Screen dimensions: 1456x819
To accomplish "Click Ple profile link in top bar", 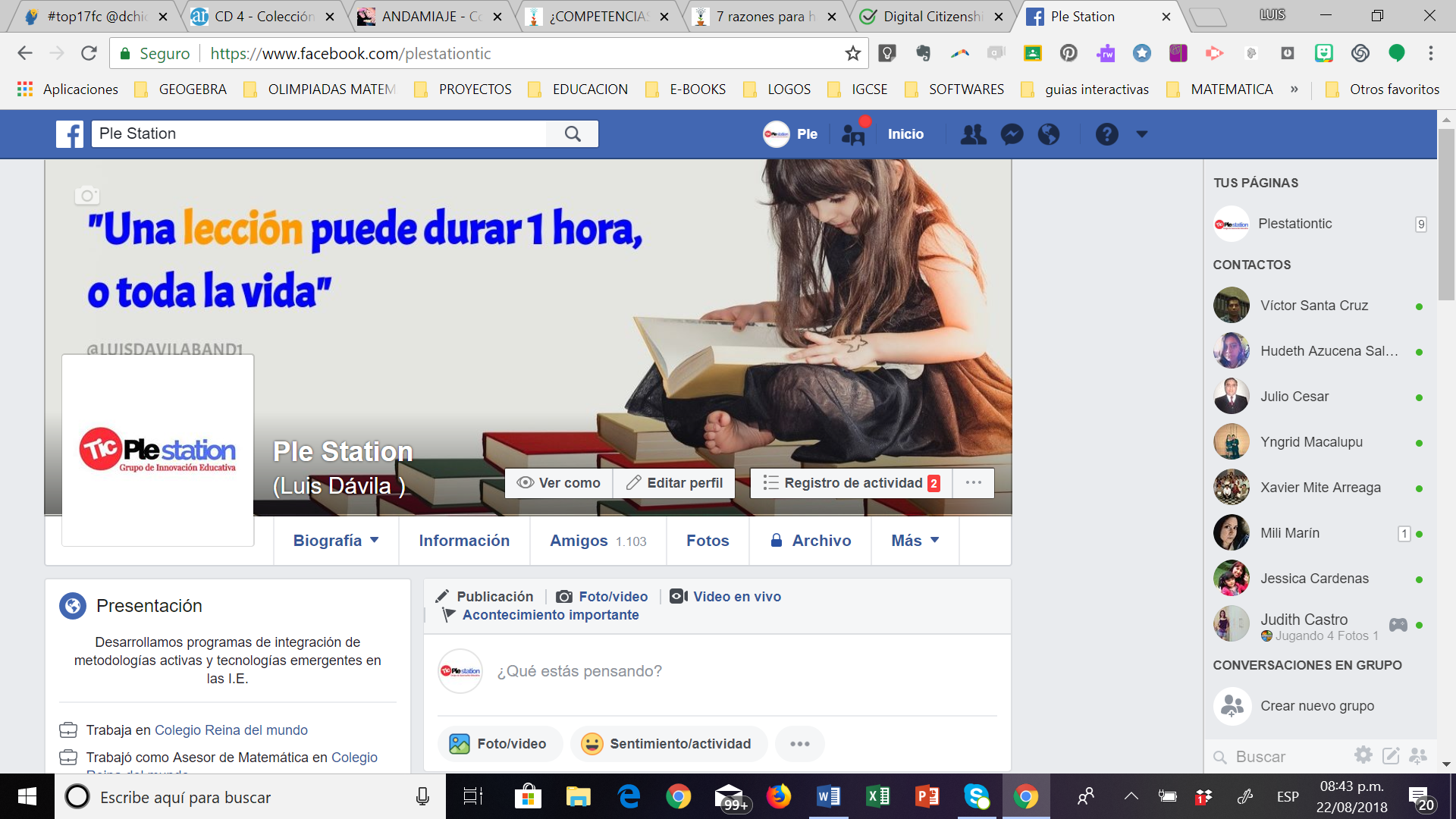I will [790, 134].
